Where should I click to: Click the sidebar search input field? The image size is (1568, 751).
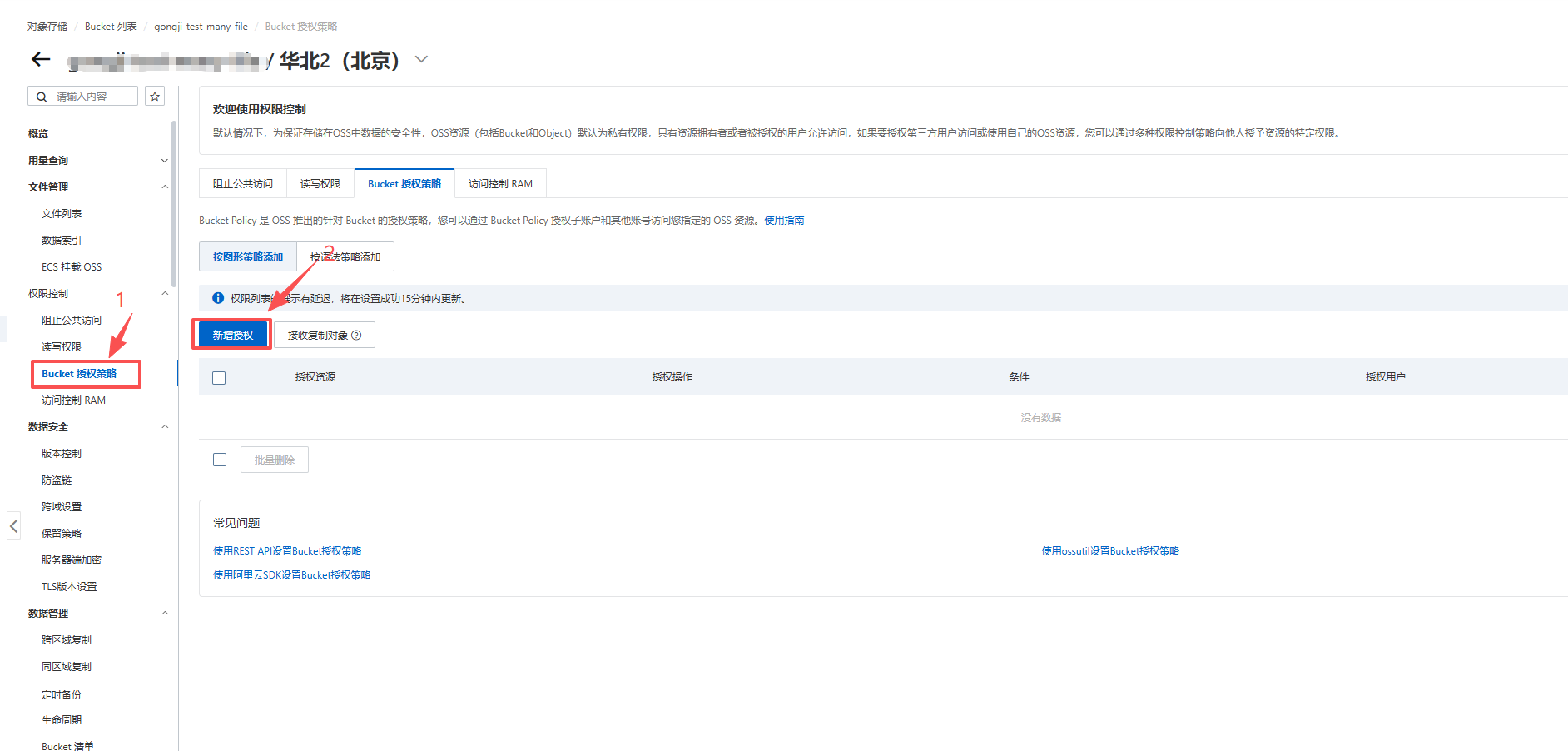click(92, 97)
